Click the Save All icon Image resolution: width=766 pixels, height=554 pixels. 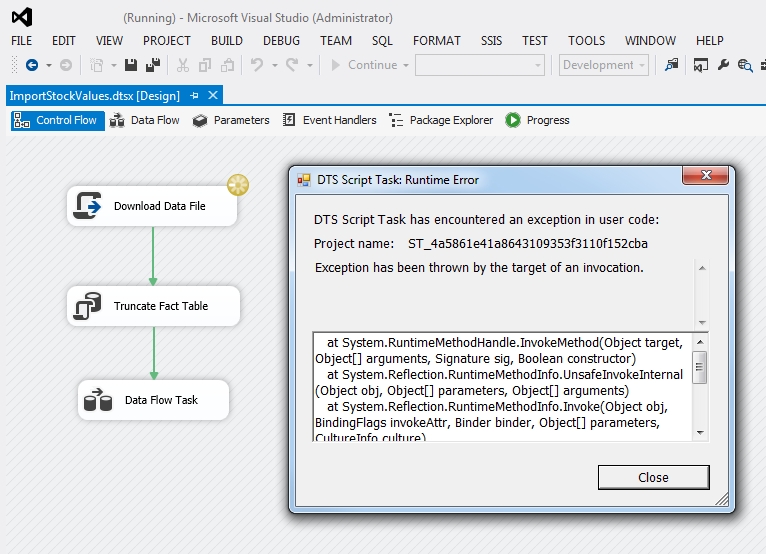point(152,65)
